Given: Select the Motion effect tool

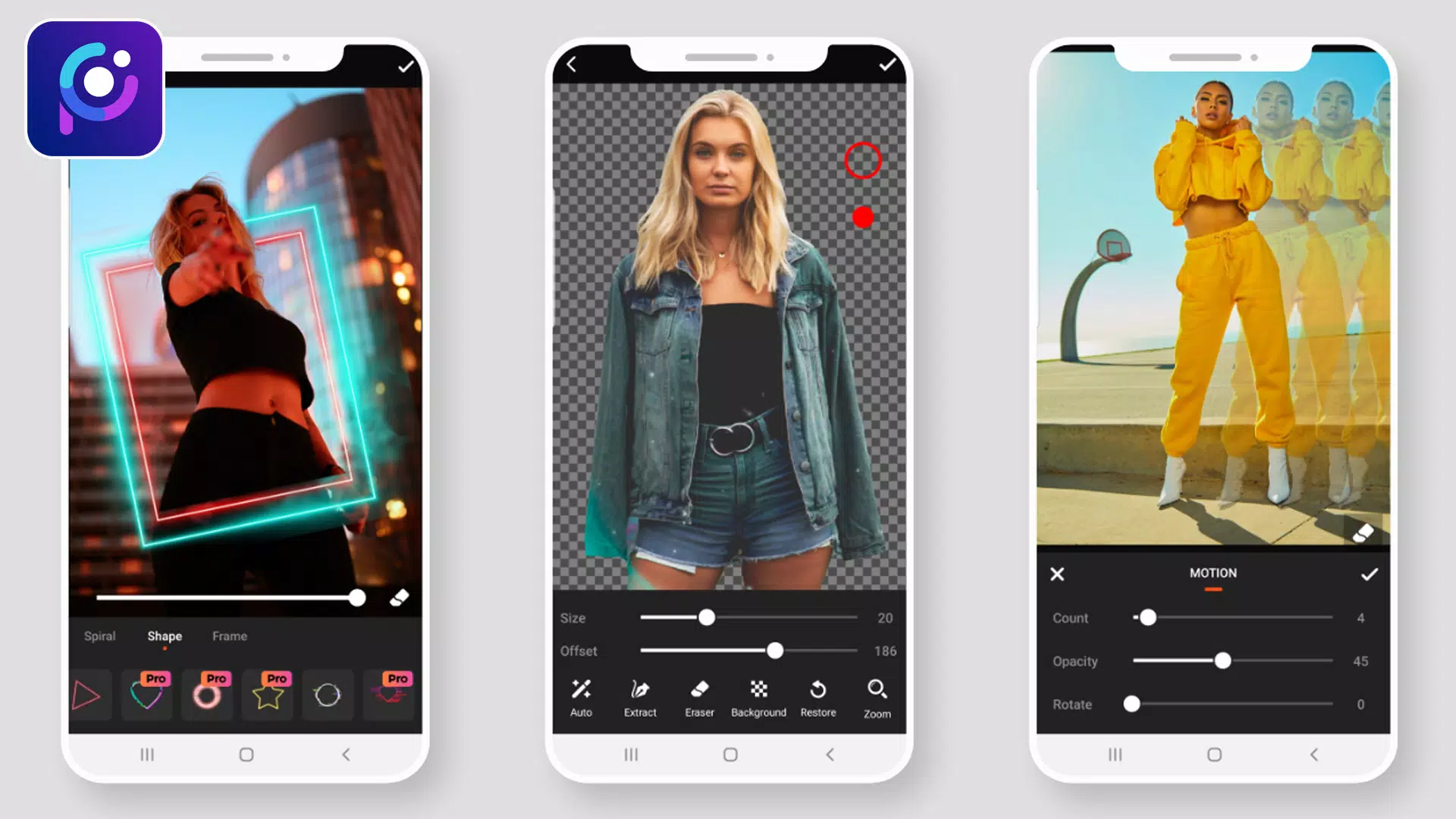Looking at the screenshot, I should (1213, 573).
